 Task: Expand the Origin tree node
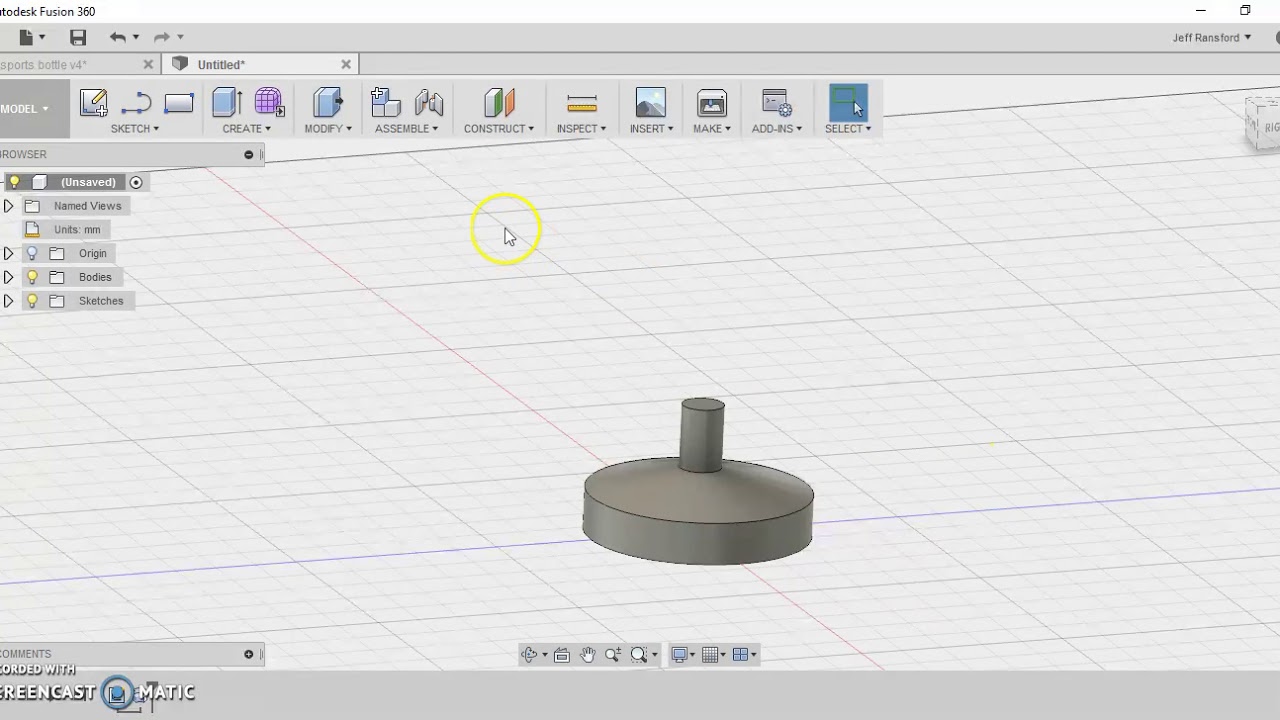(x=8, y=253)
